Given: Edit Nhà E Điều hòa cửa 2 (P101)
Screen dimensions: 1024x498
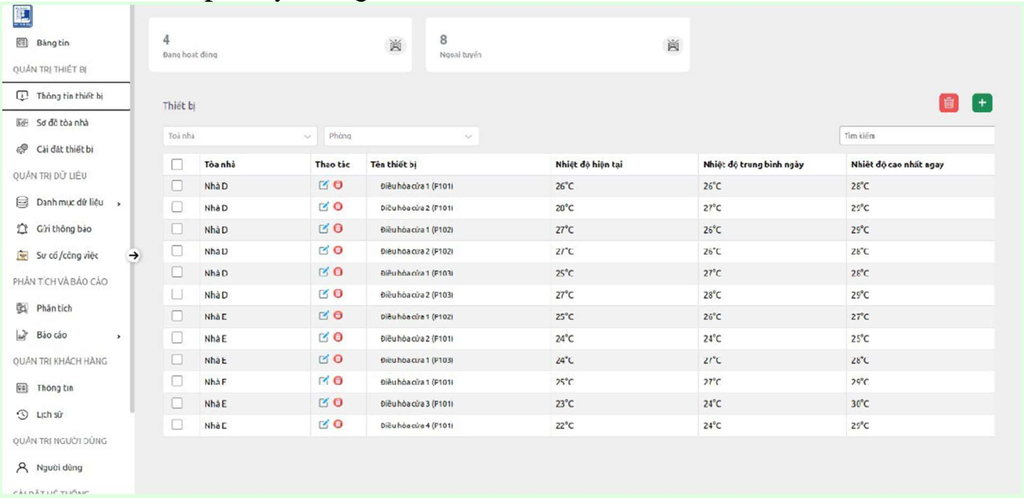Looking at the screenshot, I should pyautogui.click(x=323, y=337).
